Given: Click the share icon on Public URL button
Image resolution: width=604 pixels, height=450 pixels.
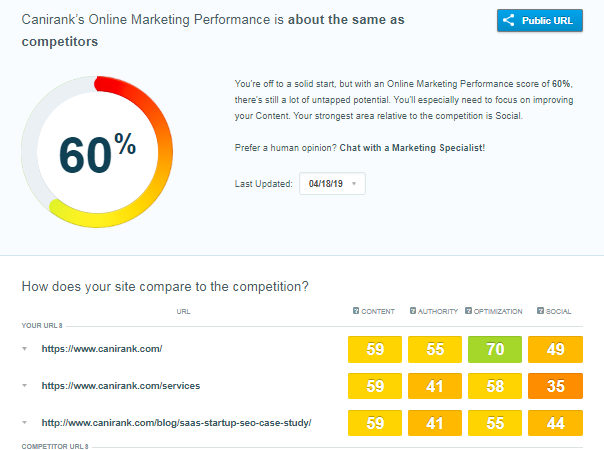Looking at the screenshot, I should coord(508,20).
